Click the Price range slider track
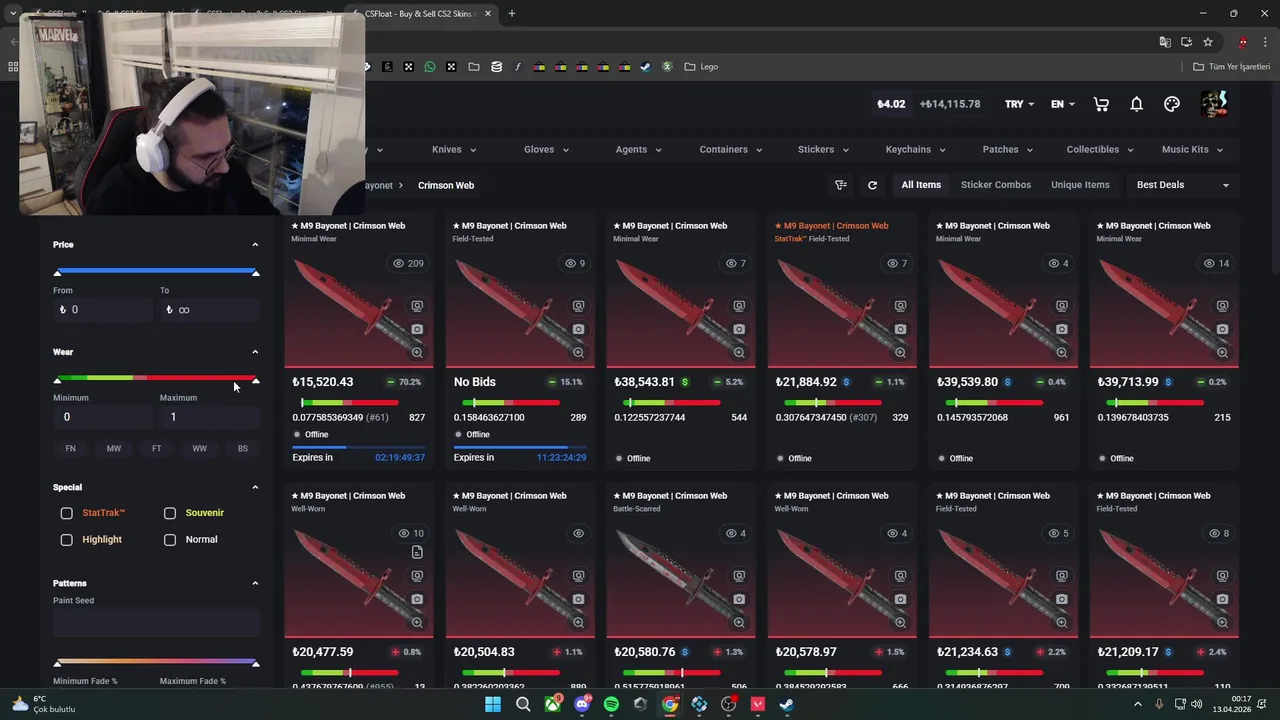1280x720 pixels. coord(156,271)
